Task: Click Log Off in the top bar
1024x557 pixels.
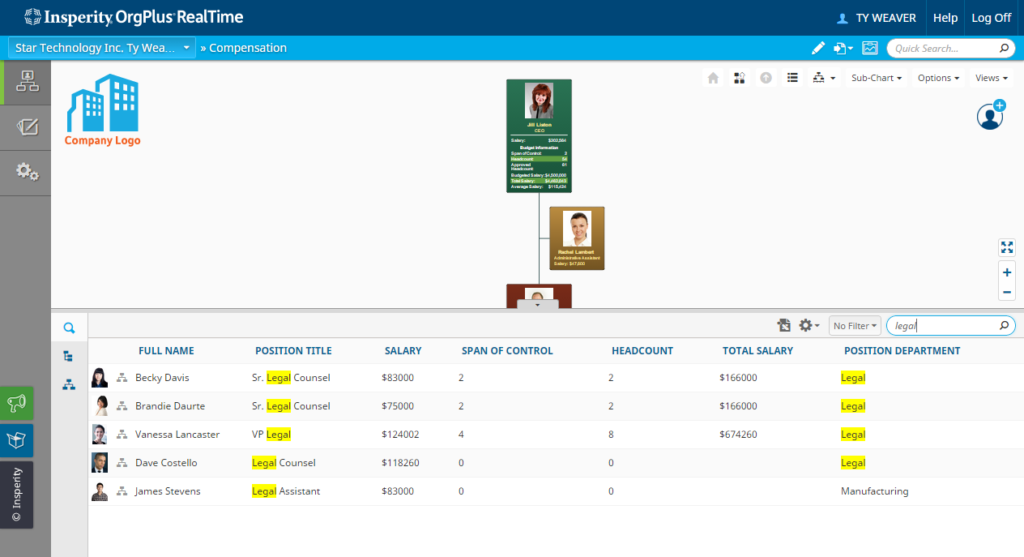Action: point(991,18)
